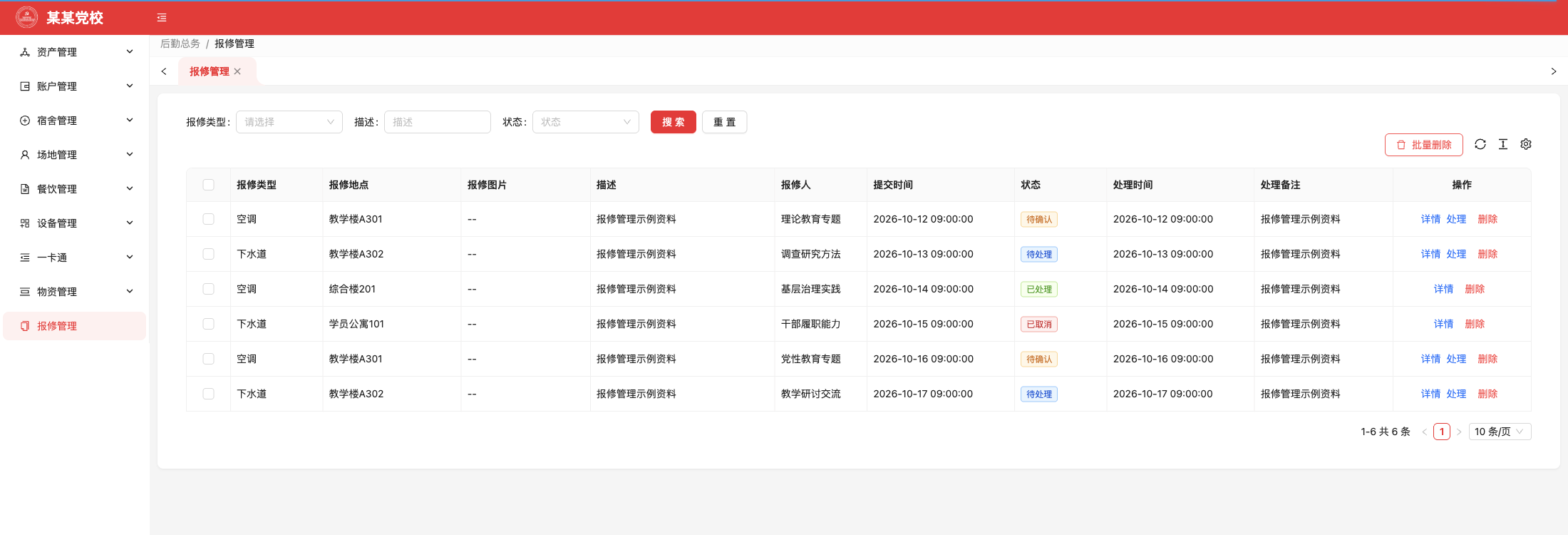Image resolution: width=1568 pixels, height=535 pixels.
Task: Open table density (row height) icon
Action: [x=1503, y=144]
